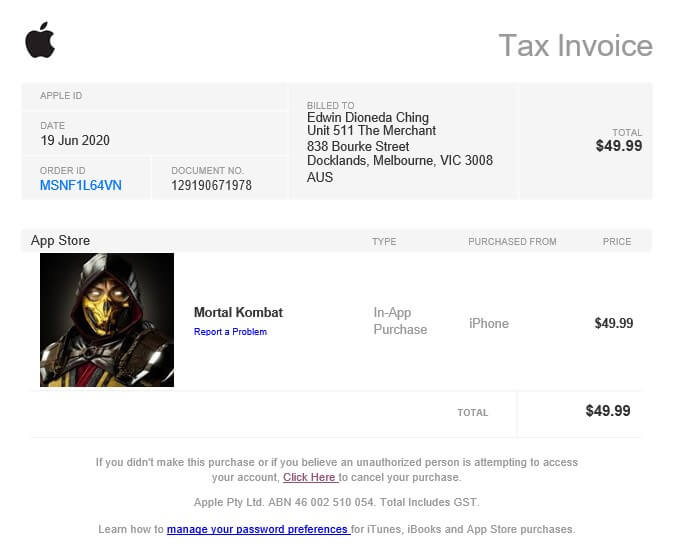Screen dimensions: 674x556
Task: Click the Report a Problem link
Action: click(230, 332)
